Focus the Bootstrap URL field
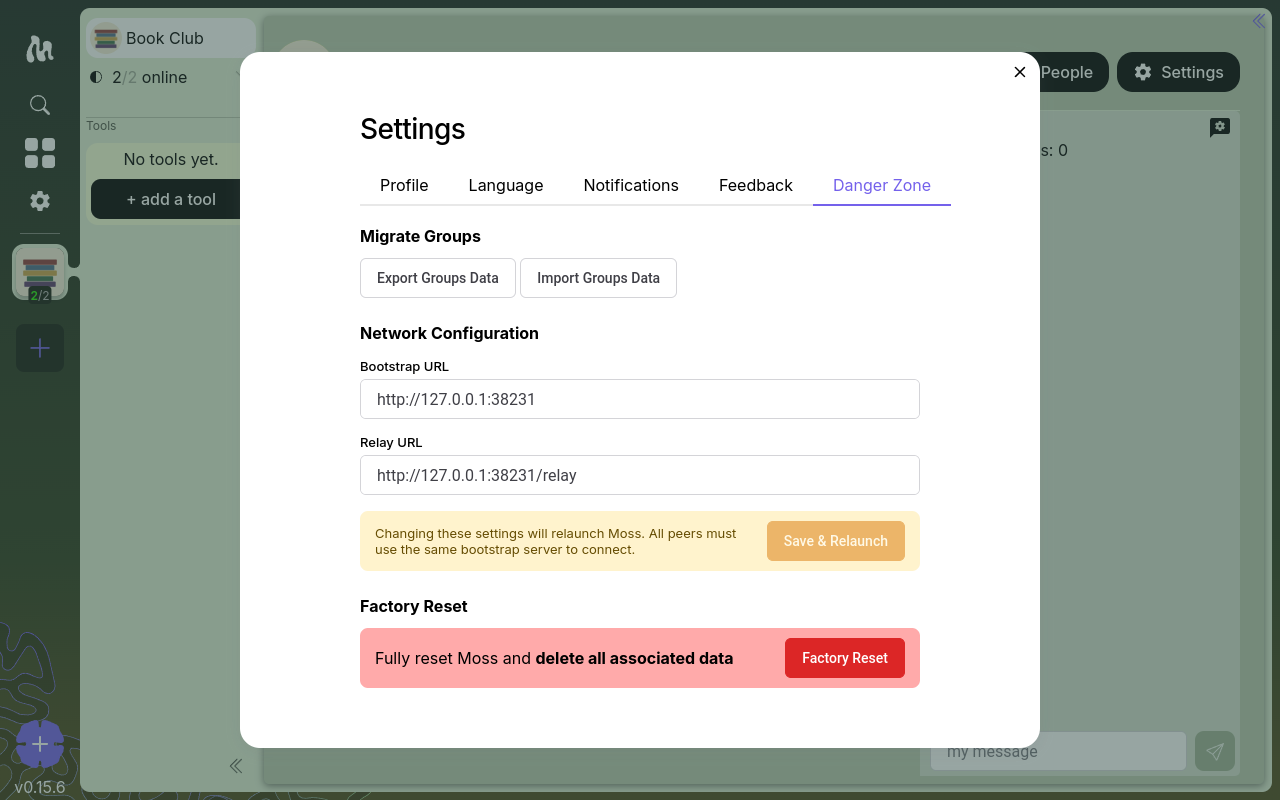The image size is (1280, 800). [x=640, y=399]
